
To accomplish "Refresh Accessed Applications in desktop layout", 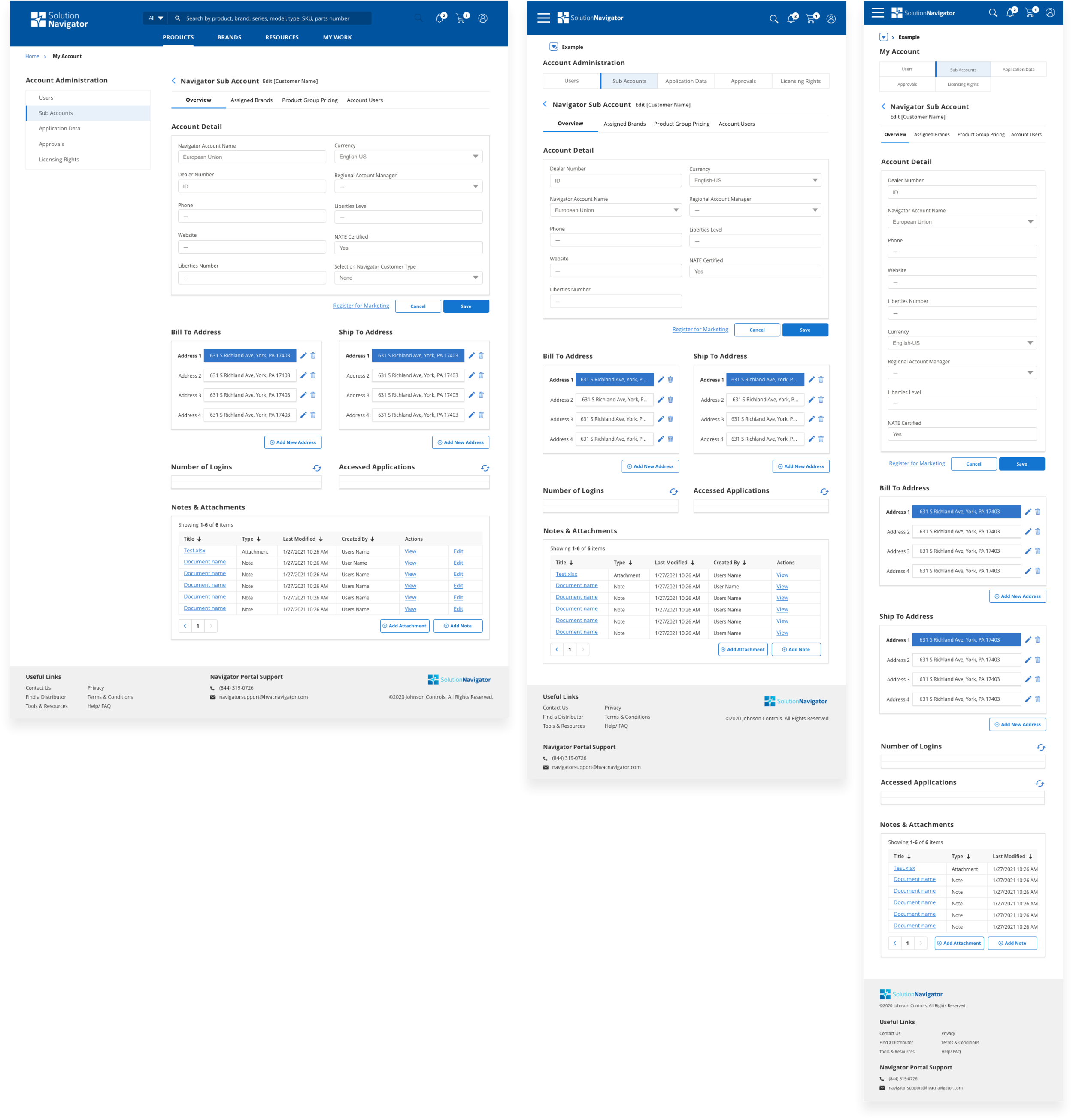I will pos(485,468).
